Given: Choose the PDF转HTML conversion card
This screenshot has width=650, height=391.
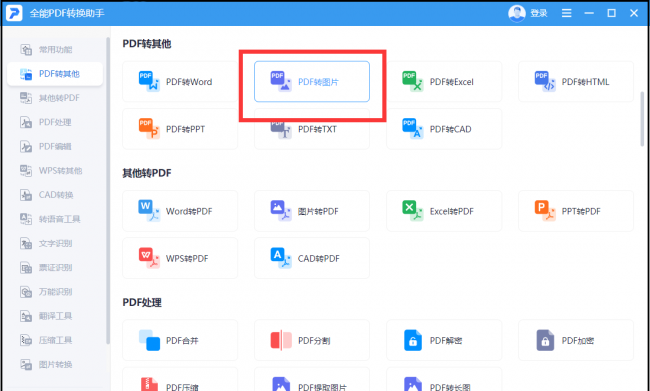Looking at the screenshot, I should [x=576, y=82].
